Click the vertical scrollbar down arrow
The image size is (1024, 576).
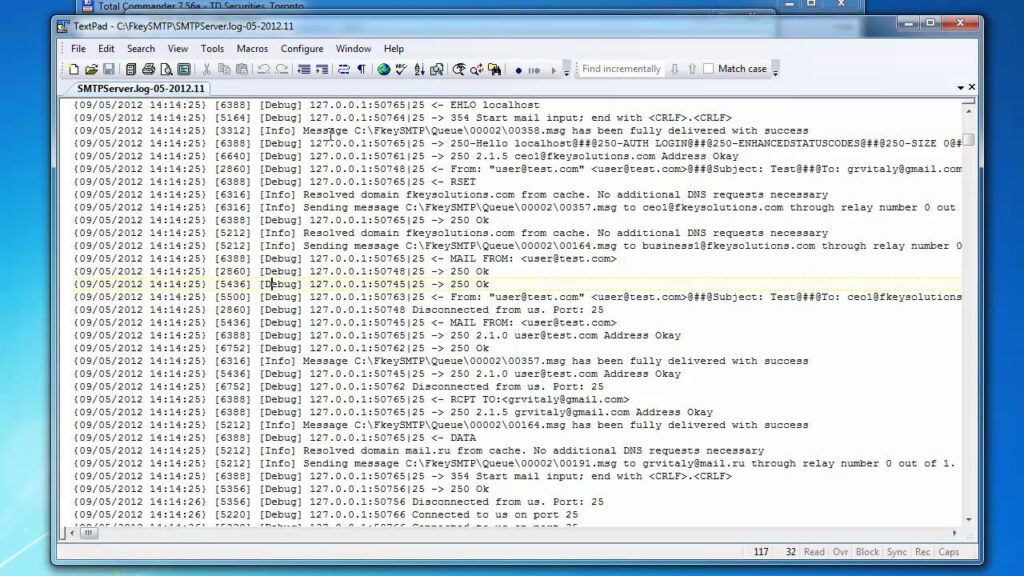(968, 520)
